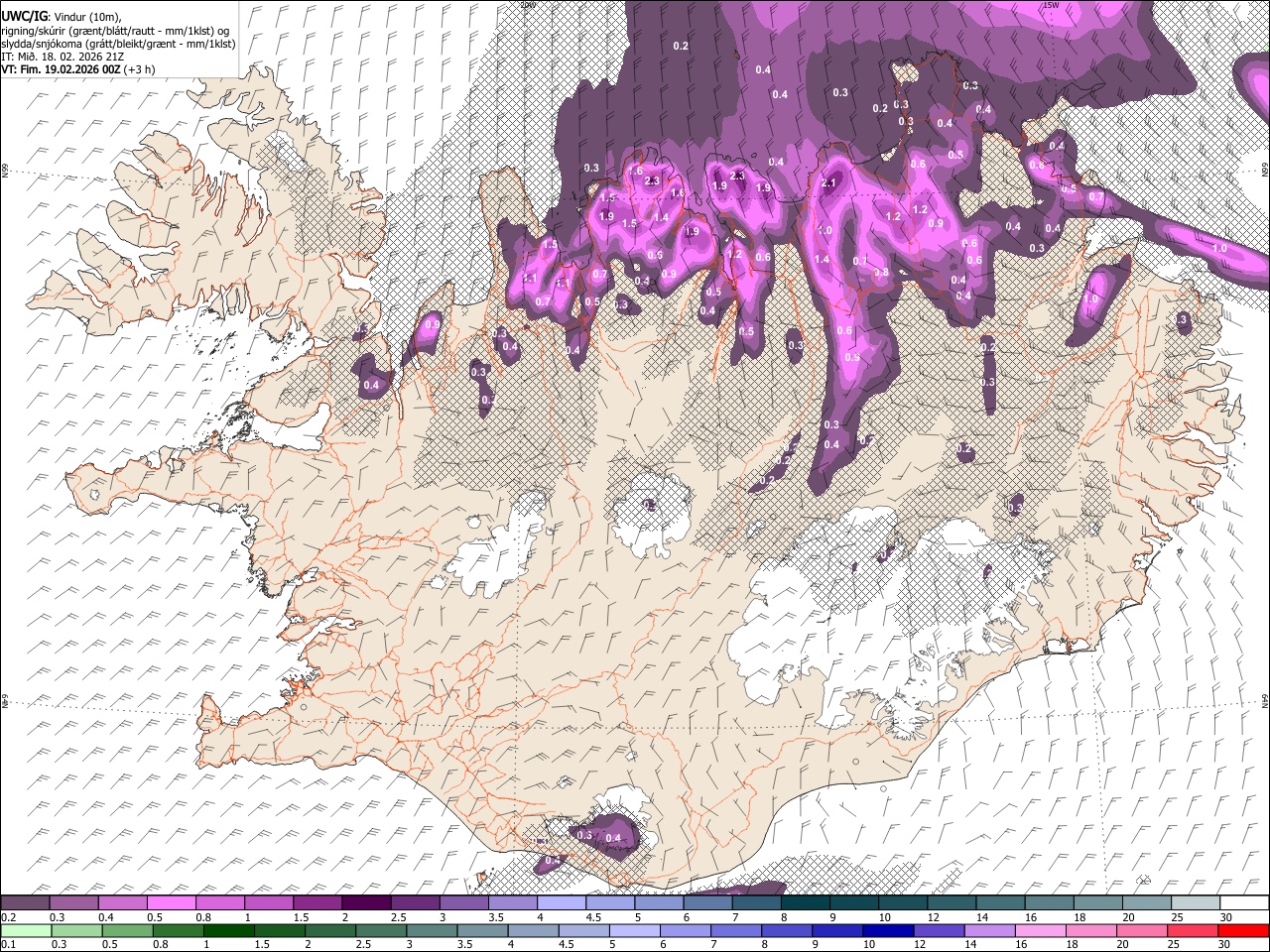The height and width of the screenshot is (952, 1270).
Task: Pick the rain legend swatch for 6–7 mm
Action: [x=686, y=931]
